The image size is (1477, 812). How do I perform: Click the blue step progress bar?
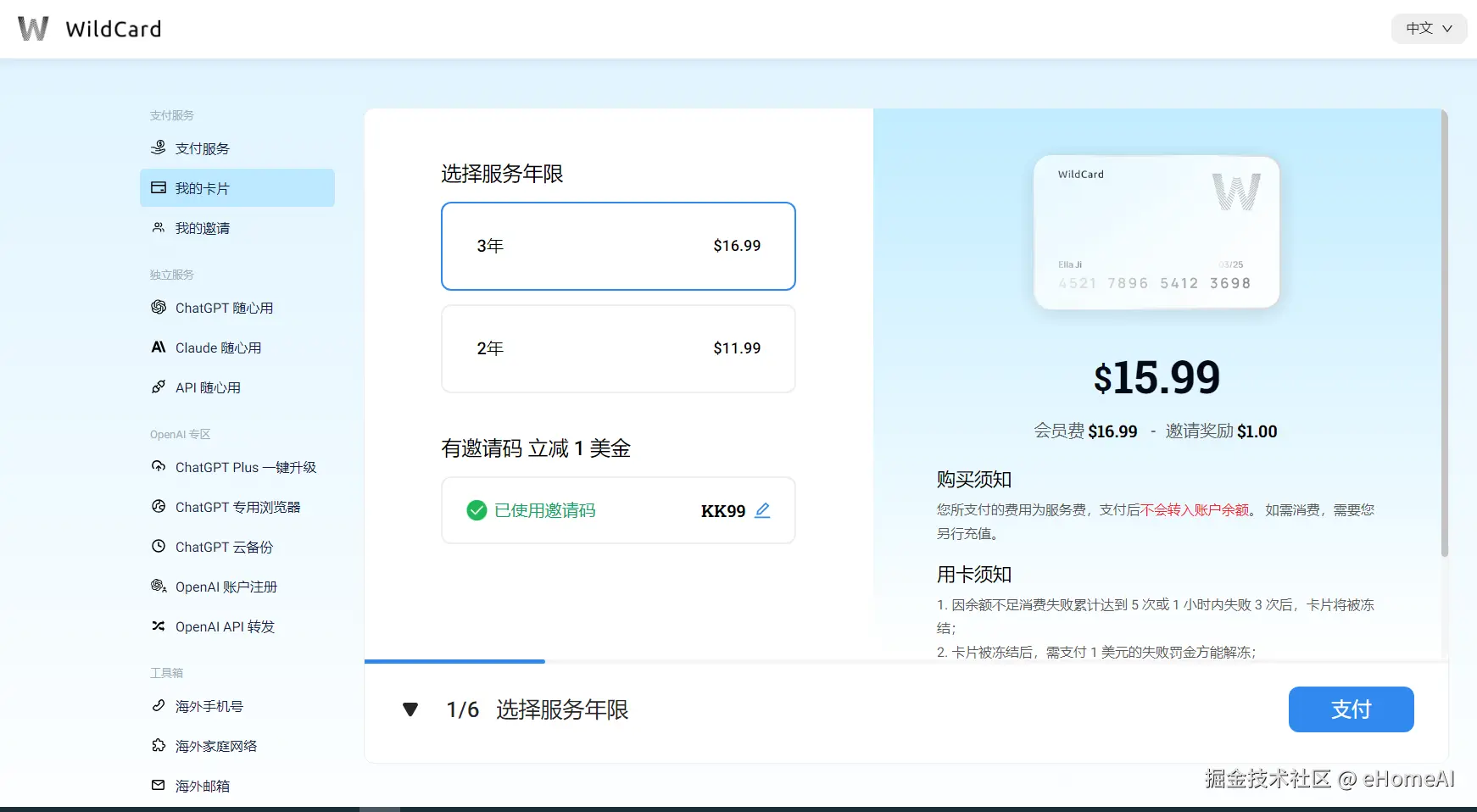(x=454, y=661)
